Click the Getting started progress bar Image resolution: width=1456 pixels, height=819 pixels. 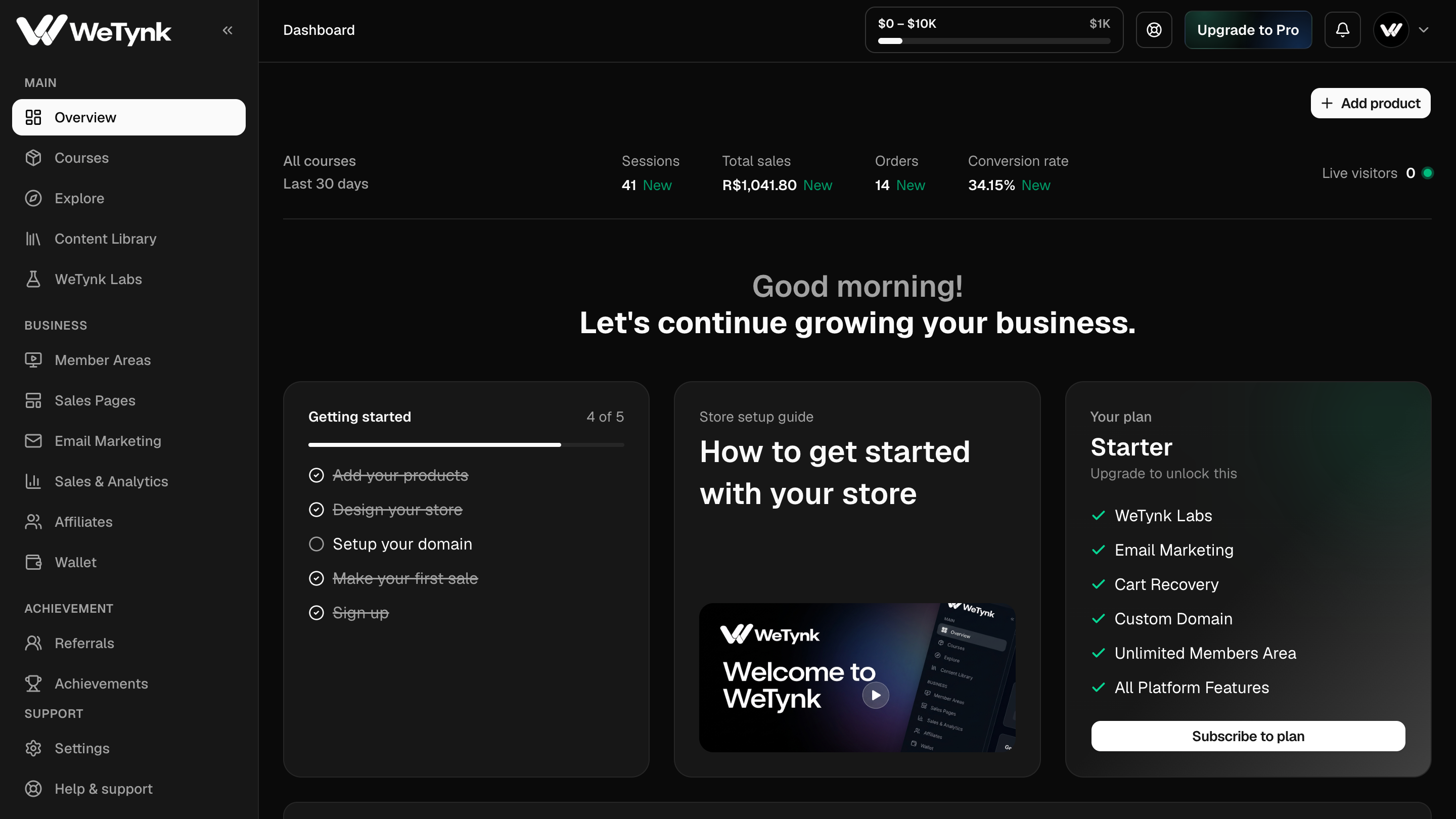(x=466, y=445)
